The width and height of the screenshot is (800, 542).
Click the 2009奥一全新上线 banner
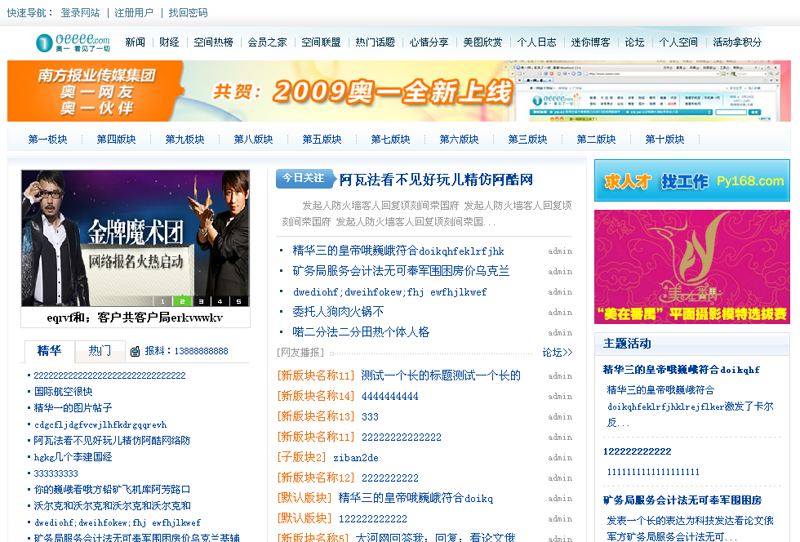(399, 91)
